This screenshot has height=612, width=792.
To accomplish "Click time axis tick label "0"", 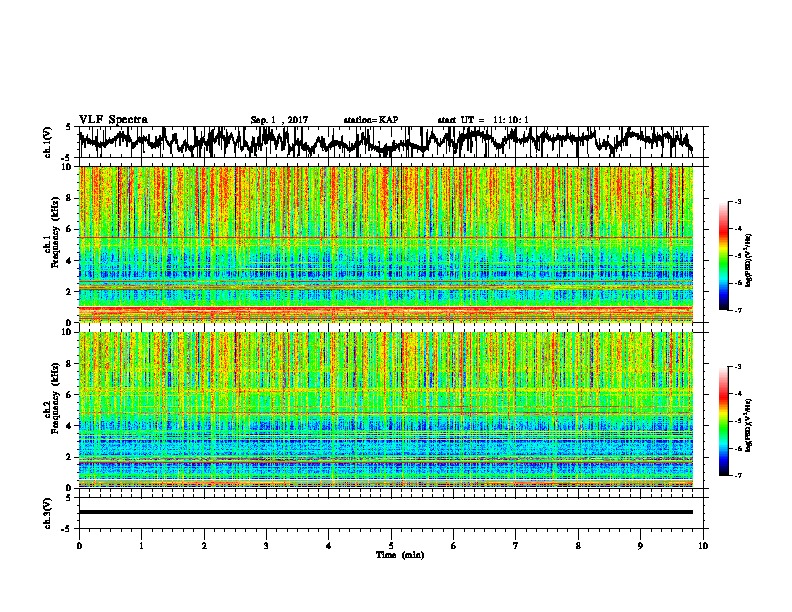I will pos(79,546).
